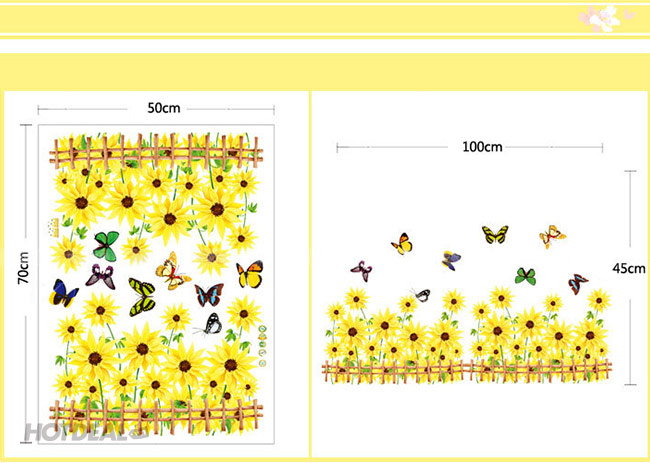650x463 pixels.
Task: Click the 45cm height label
Action: coord(628,269)
